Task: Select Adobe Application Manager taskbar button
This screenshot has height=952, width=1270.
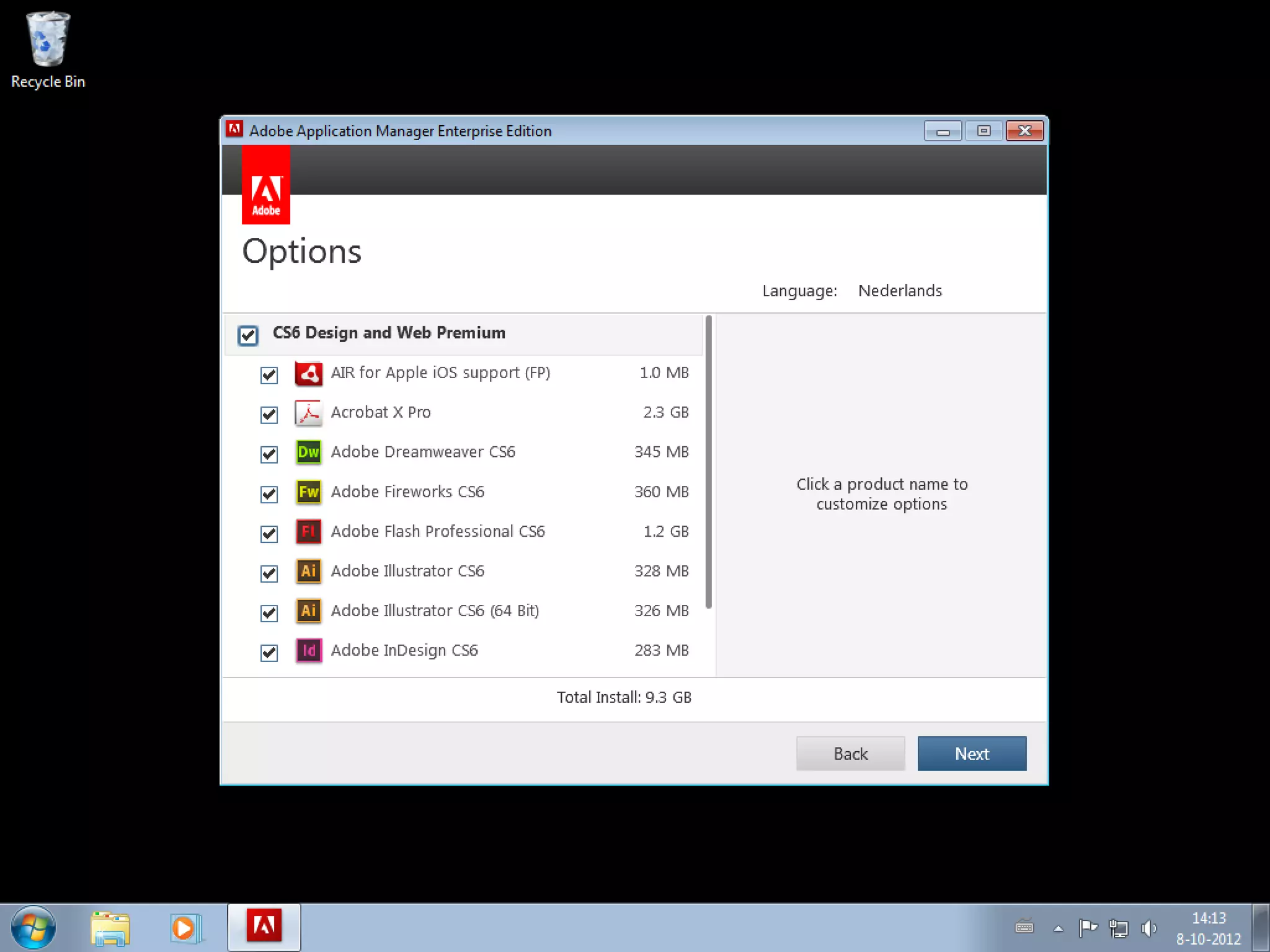Action: tap(264, 927)
